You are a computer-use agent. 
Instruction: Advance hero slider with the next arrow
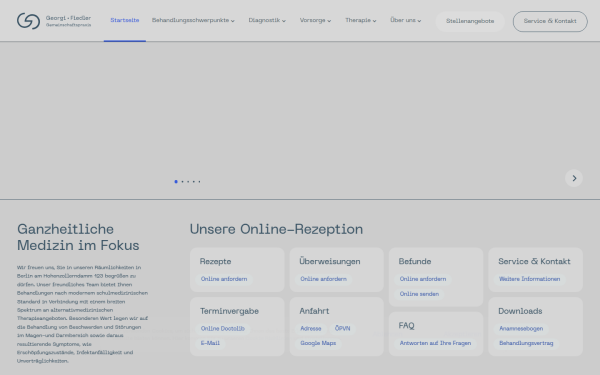click(x=574, y=178)
